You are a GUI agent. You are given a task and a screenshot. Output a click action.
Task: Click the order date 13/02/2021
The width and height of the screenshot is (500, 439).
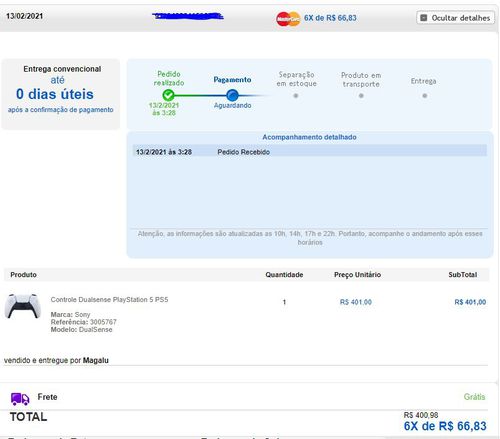click(25, 16)
